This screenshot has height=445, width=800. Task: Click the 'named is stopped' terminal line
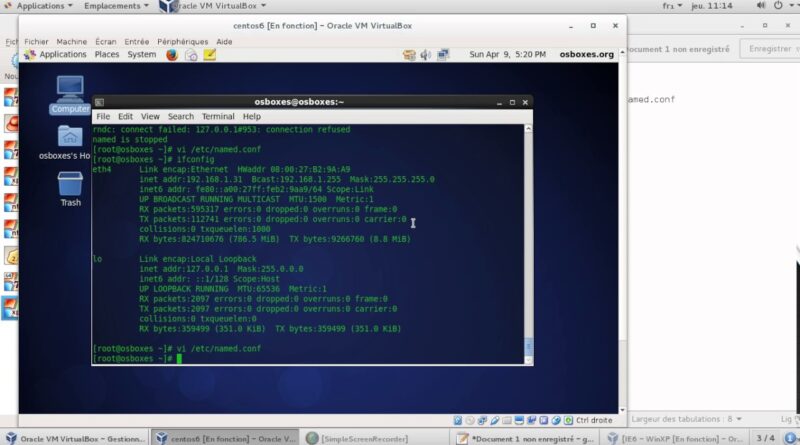click(130, 139)
